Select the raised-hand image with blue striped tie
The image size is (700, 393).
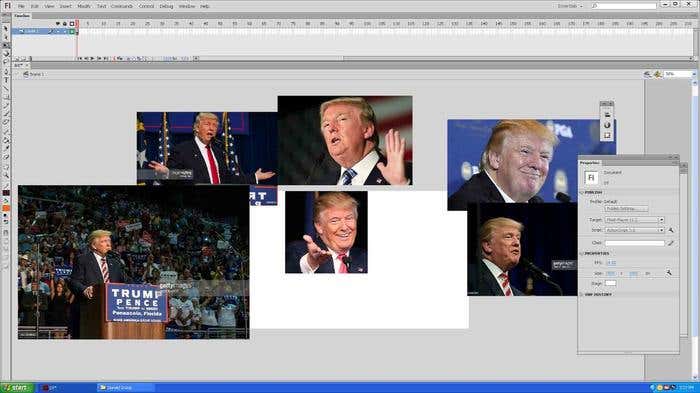pyautogui.click(x=345, y=140)
